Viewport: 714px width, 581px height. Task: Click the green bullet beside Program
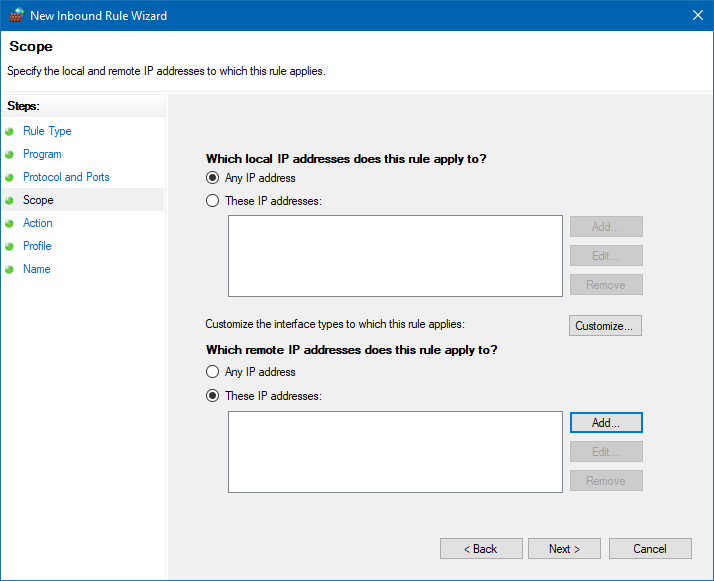pos(10,155)
